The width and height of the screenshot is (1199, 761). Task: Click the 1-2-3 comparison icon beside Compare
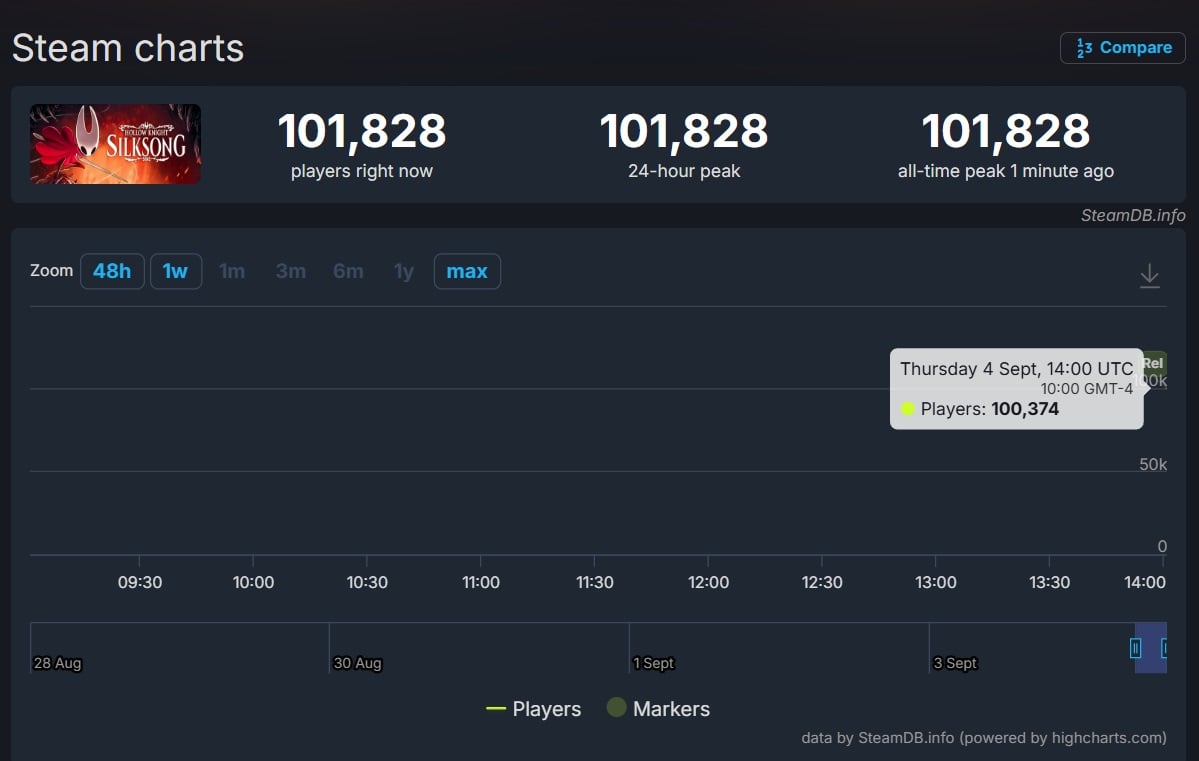tap(1083, 47)
